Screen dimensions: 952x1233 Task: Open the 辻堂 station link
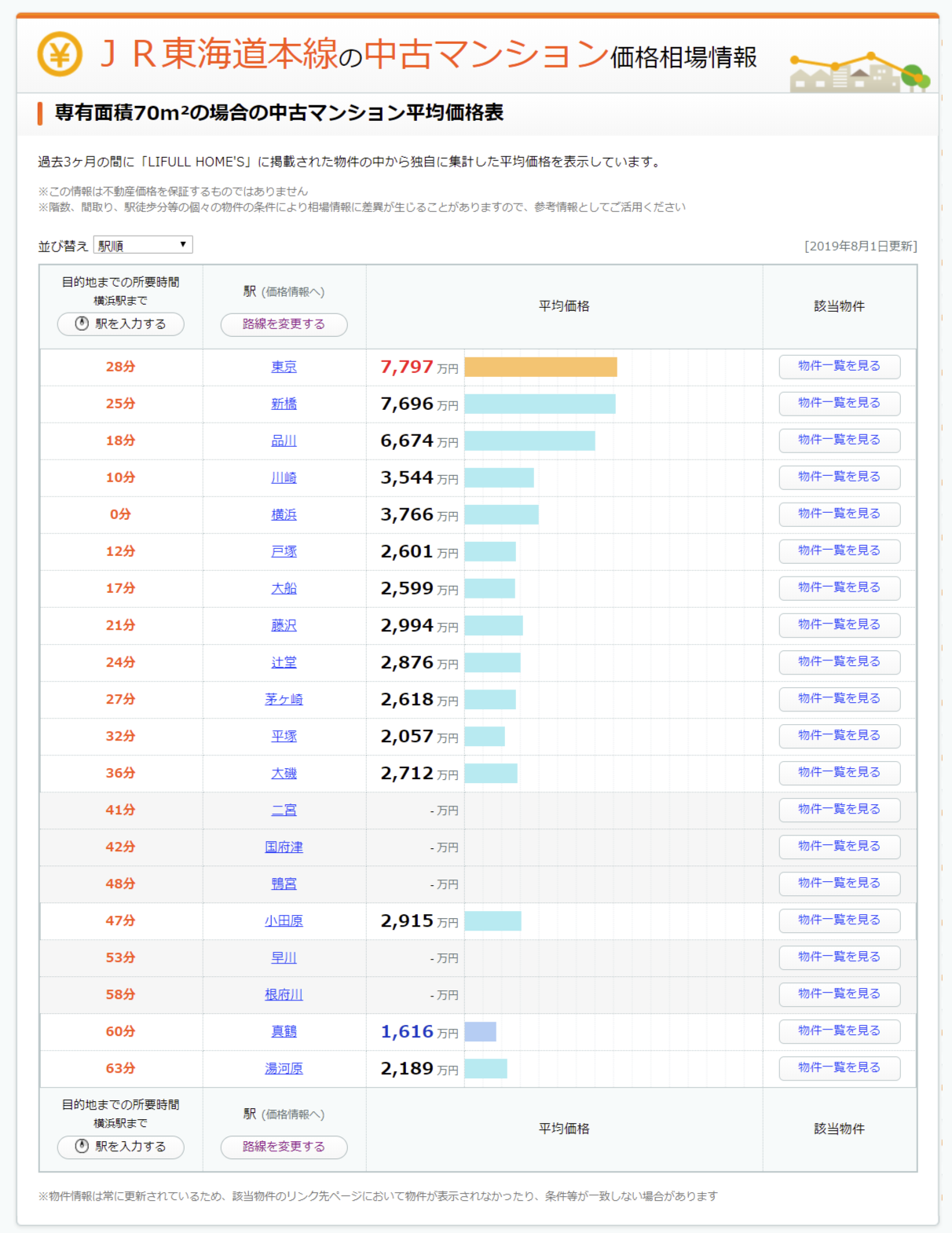pyautogui.click(x=284, y=662)
